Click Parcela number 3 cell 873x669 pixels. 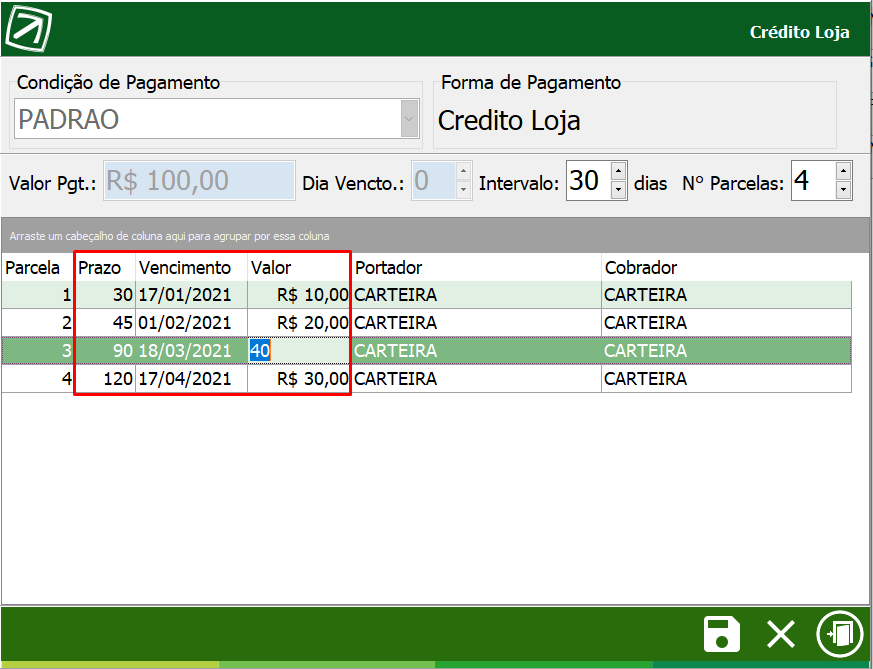tap(38, 351)
